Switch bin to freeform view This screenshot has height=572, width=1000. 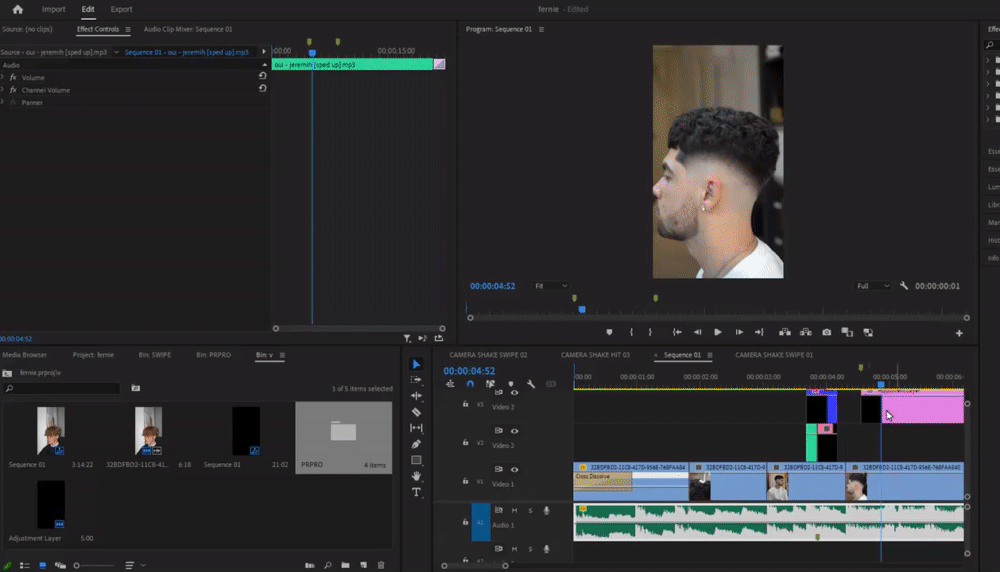60,565
